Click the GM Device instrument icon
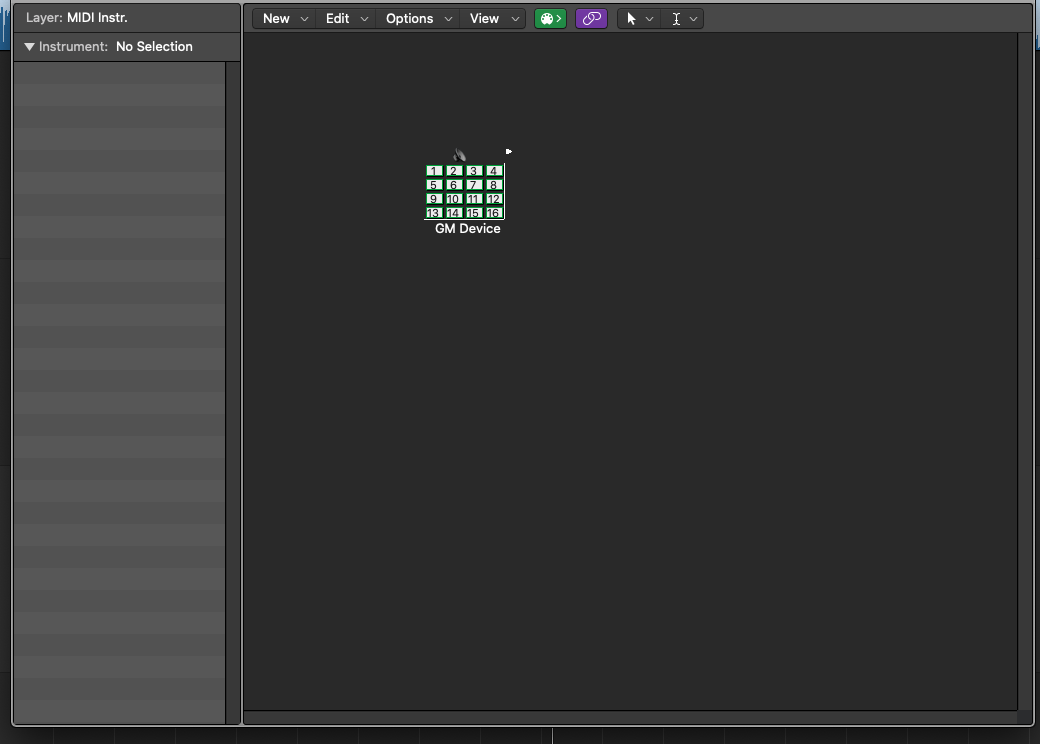The image size is (1040, 744). coord(460,155)
